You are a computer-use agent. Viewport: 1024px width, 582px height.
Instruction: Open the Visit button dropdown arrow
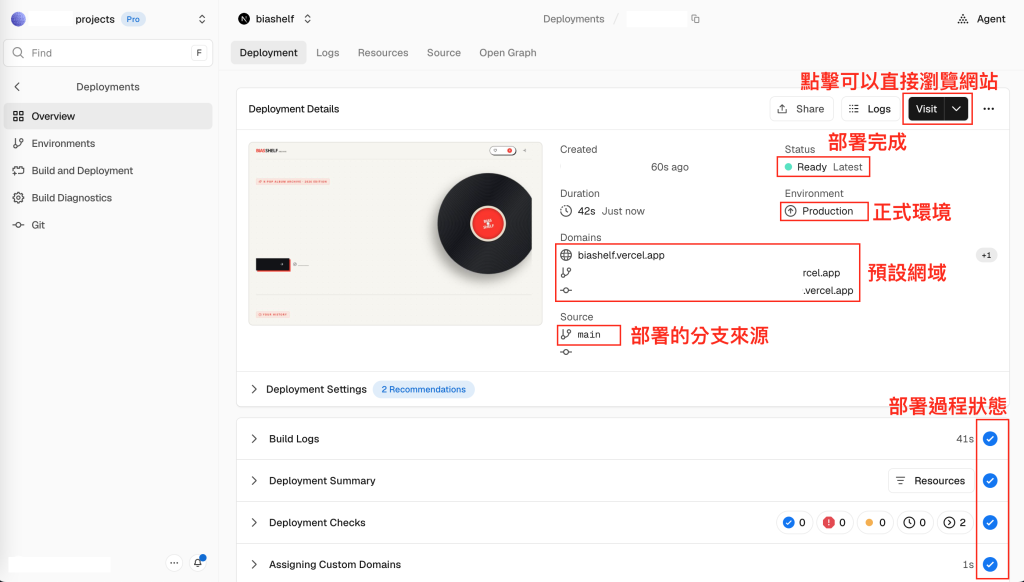tap(956, 109)
